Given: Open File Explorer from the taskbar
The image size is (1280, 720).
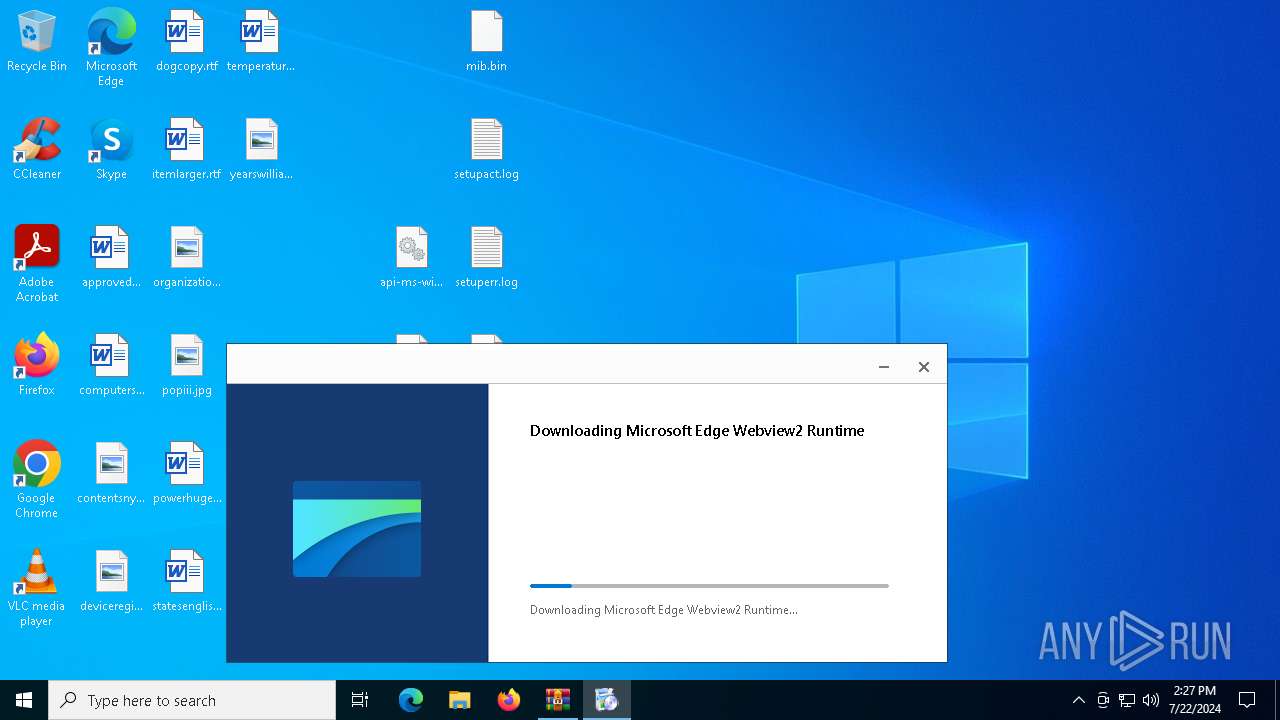Looking at the screenshot, I should [460, 700].
